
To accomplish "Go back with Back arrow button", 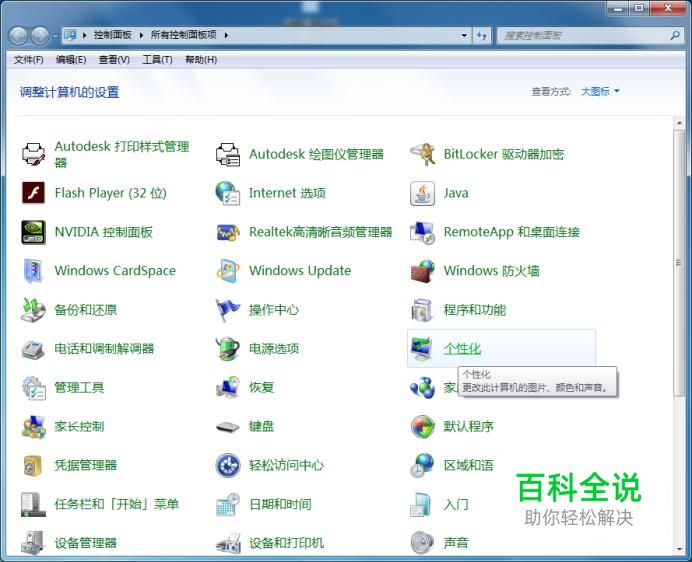I will 18,36.
